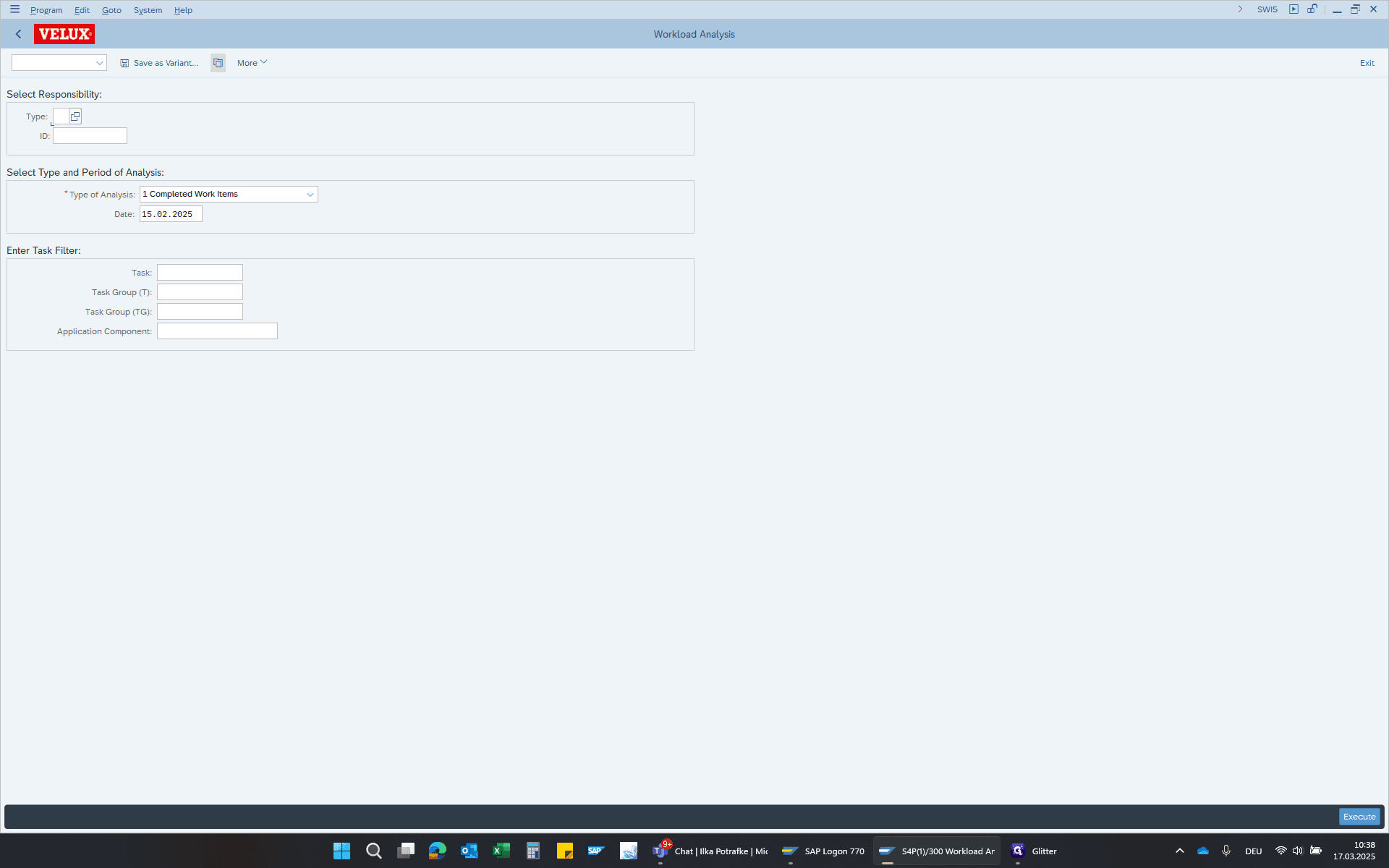Viewport: 1389px width, 868px height.
Task: Open Windows taskbar search
Action: [x=373, y=851]
